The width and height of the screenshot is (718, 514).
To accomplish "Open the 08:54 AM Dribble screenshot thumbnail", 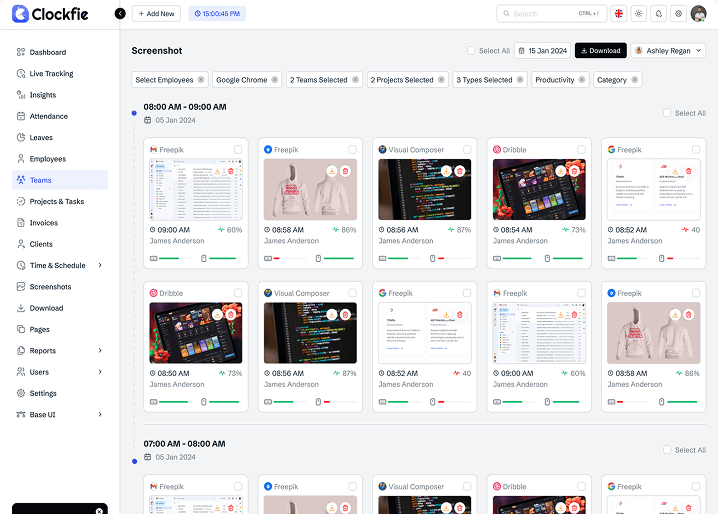I will (x=539, y=189).
